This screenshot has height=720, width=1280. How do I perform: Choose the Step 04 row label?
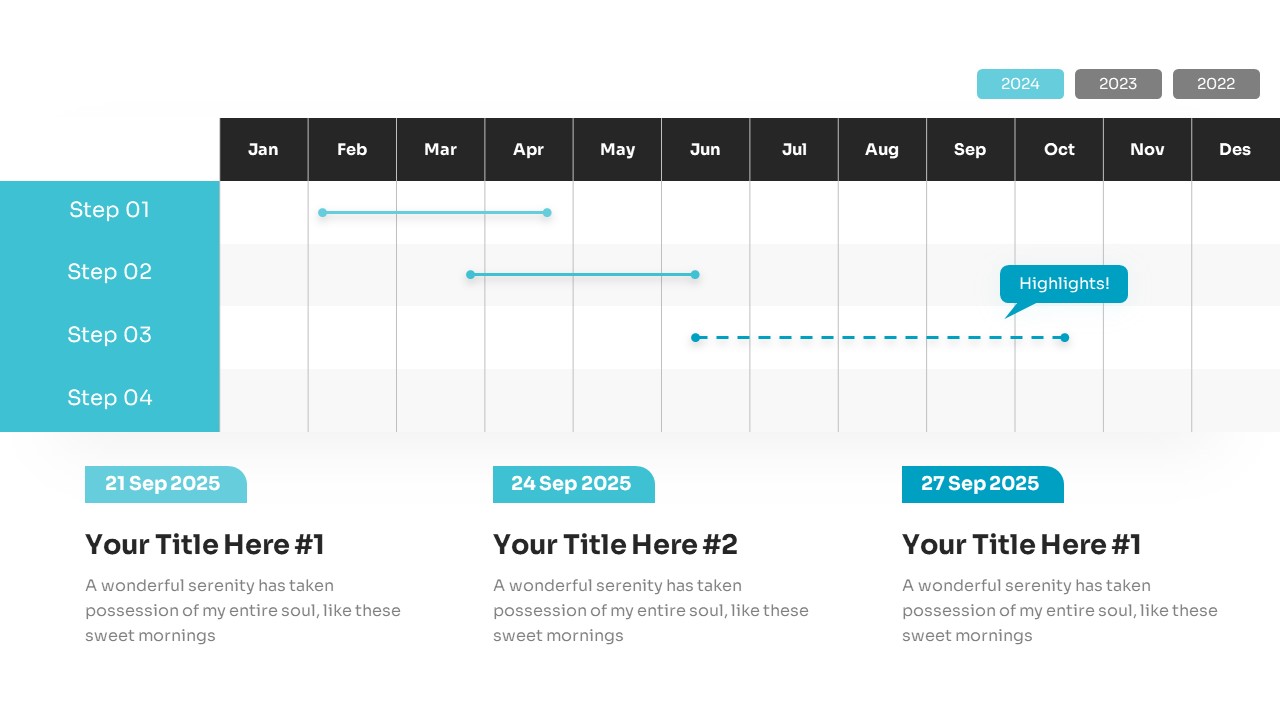click(109, 398)
